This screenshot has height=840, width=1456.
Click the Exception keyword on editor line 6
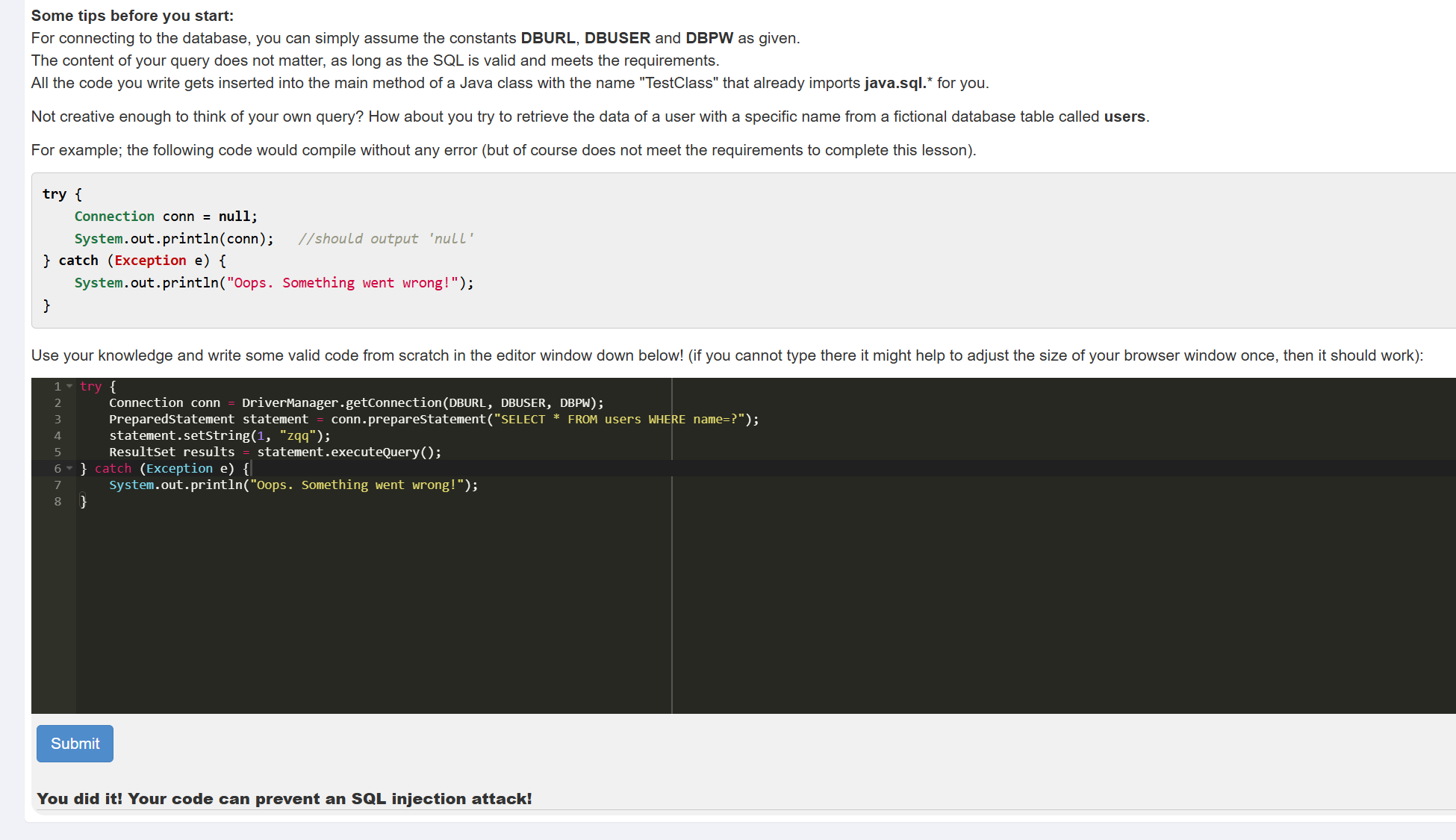[x=179, y=469]
